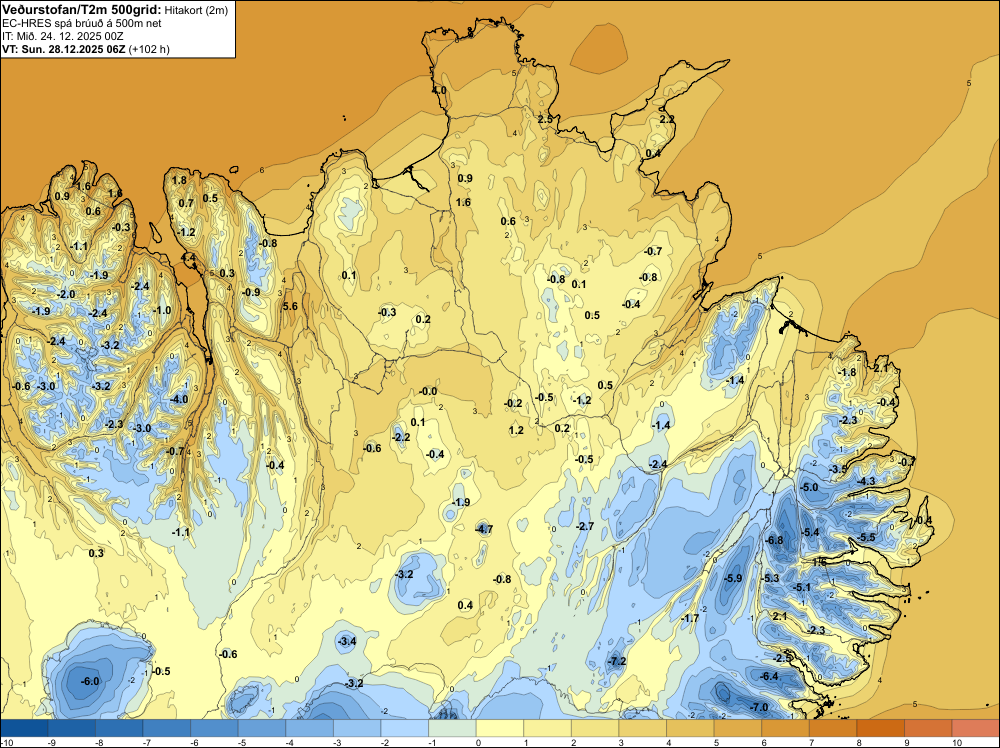Pick the legend swatch between 2 and 3
1000x748 pixels.
(x=595, y=728)
